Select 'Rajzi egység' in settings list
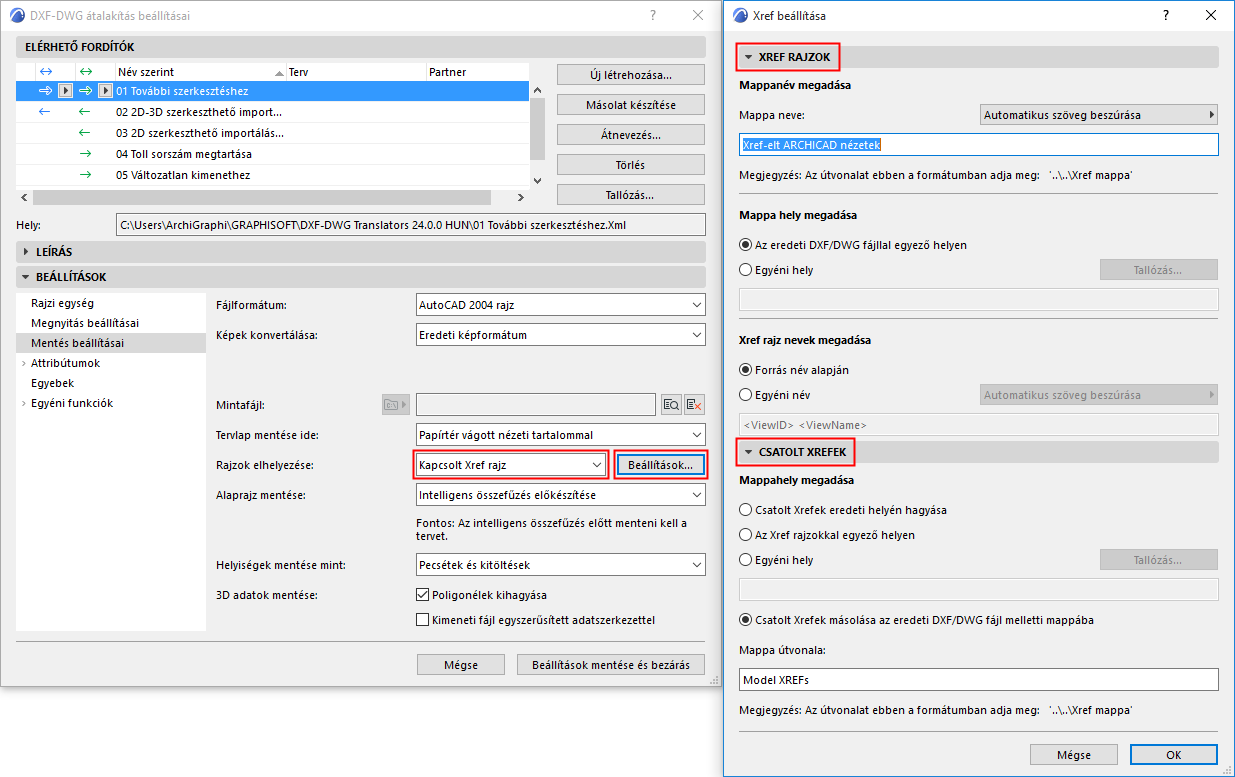This screenshot has width=1235, height=777. point(111,303)
